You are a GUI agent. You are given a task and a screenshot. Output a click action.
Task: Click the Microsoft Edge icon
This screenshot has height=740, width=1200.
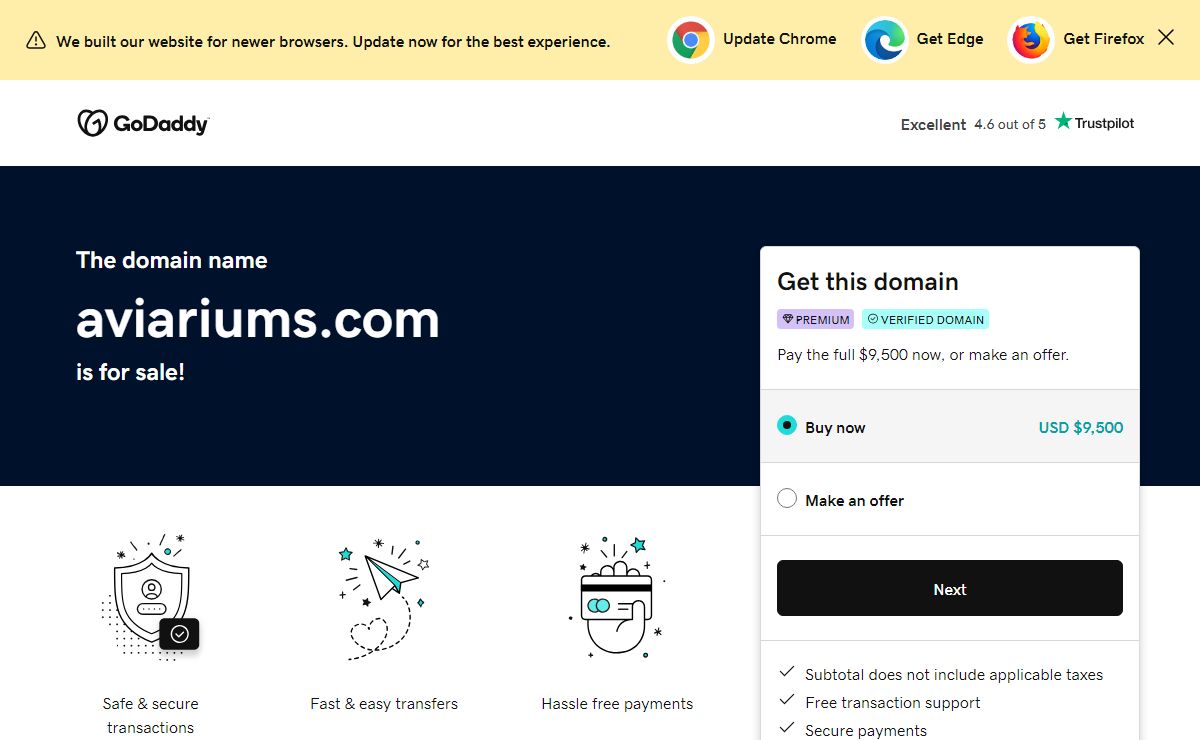(x=885, y=40)
